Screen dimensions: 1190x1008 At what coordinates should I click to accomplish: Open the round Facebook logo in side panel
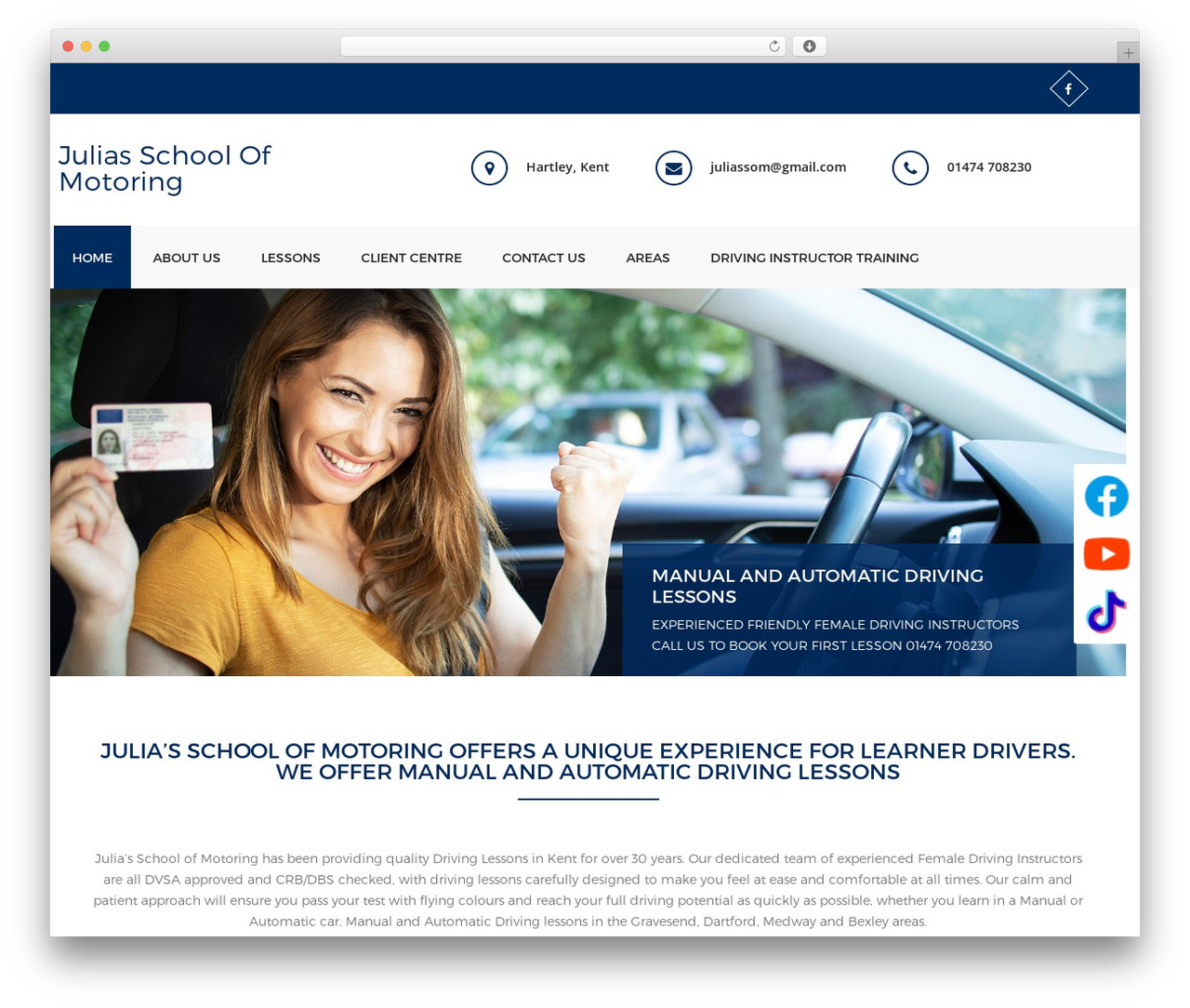pos(1106,497)
